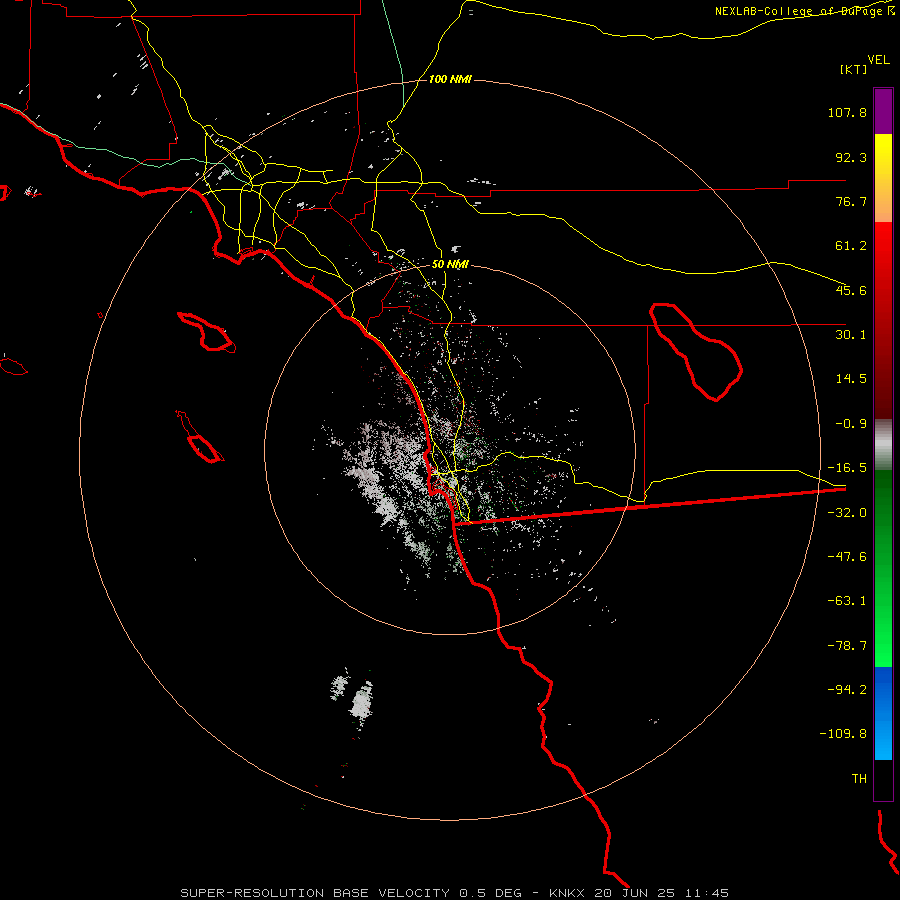Select the 107.8 scale value

[847, 112]
